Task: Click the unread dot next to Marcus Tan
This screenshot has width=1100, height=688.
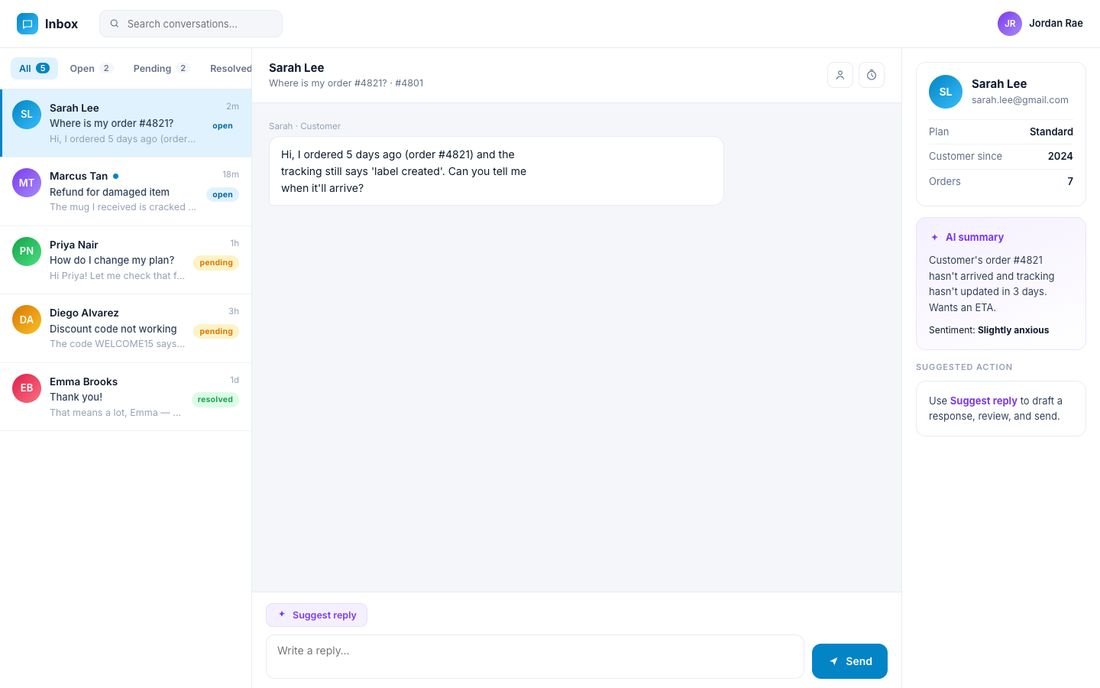Action: click(x=116, y=176)
